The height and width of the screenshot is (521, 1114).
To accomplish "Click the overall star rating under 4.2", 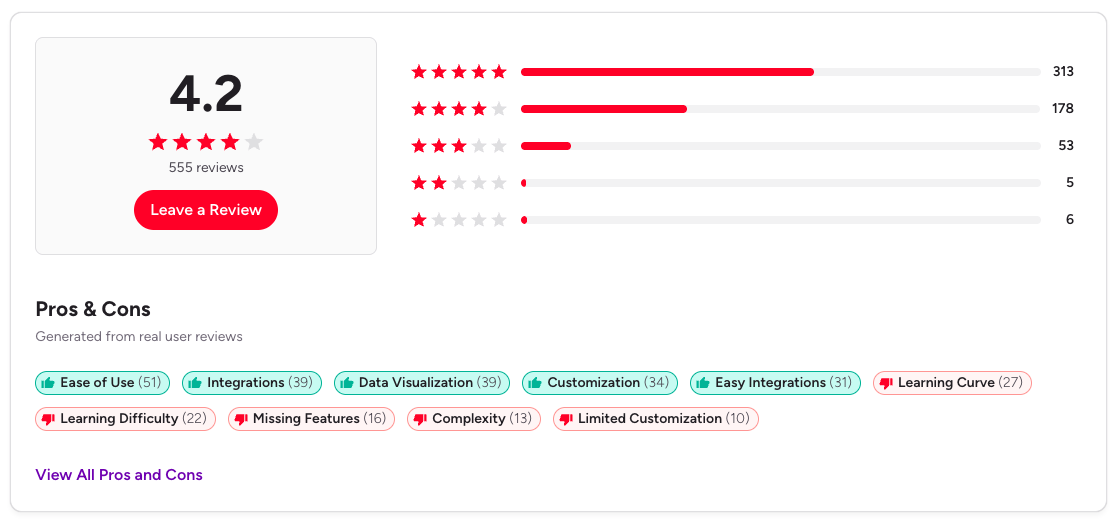I will tap(206, 142).
